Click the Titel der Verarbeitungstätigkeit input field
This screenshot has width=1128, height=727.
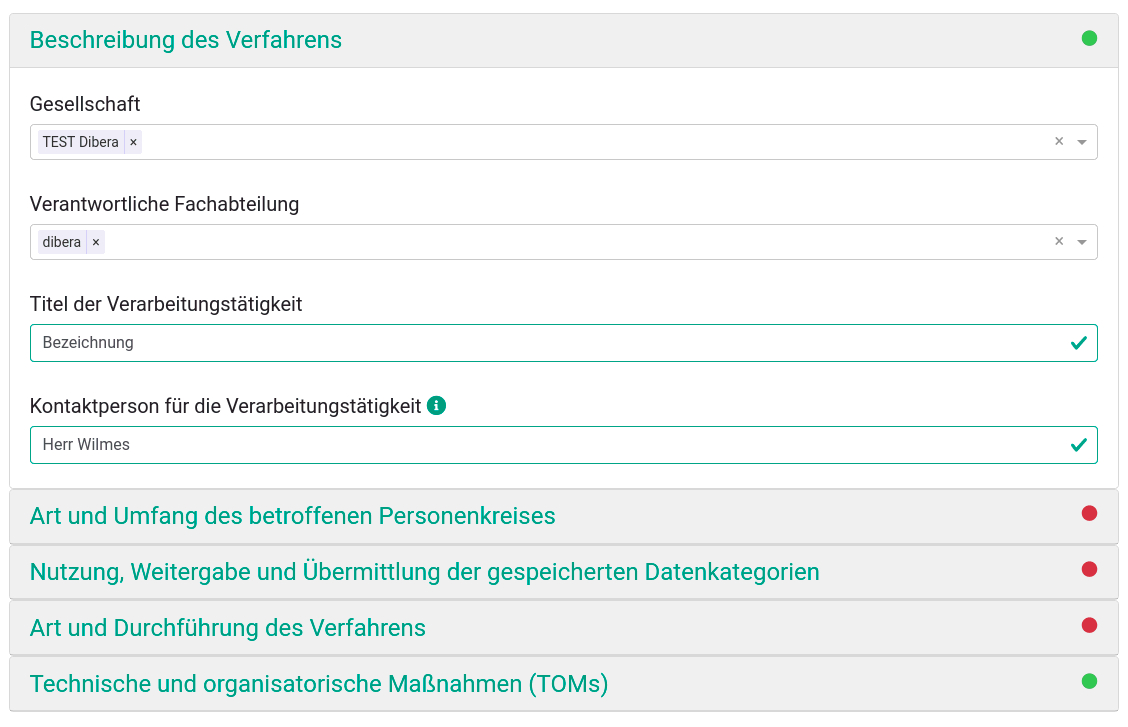[x=563, y=343]
